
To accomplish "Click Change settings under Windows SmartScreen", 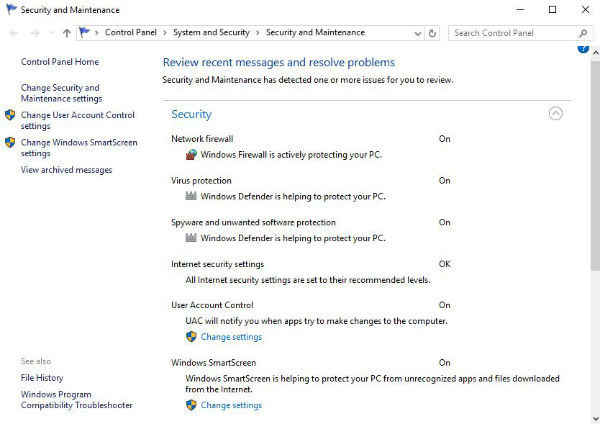I will (x=231, y=405).
